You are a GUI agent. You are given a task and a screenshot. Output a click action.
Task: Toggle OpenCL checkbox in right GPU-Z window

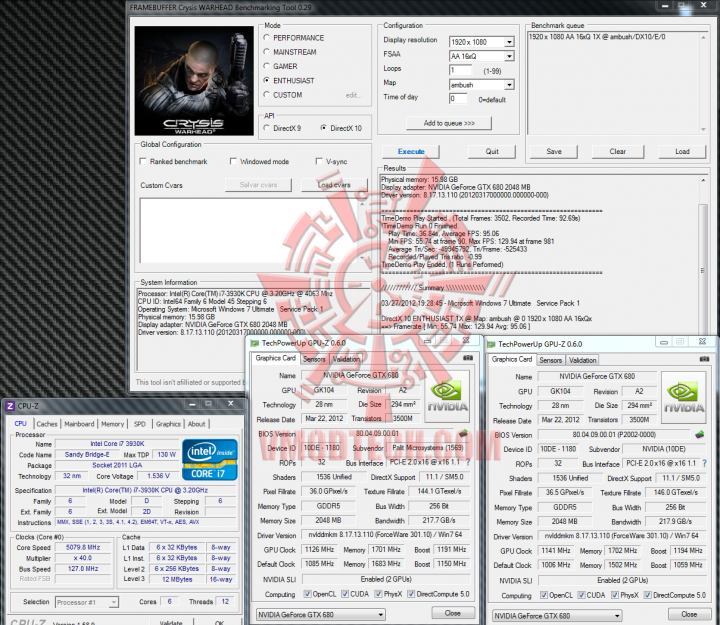[x=544, y=595]
